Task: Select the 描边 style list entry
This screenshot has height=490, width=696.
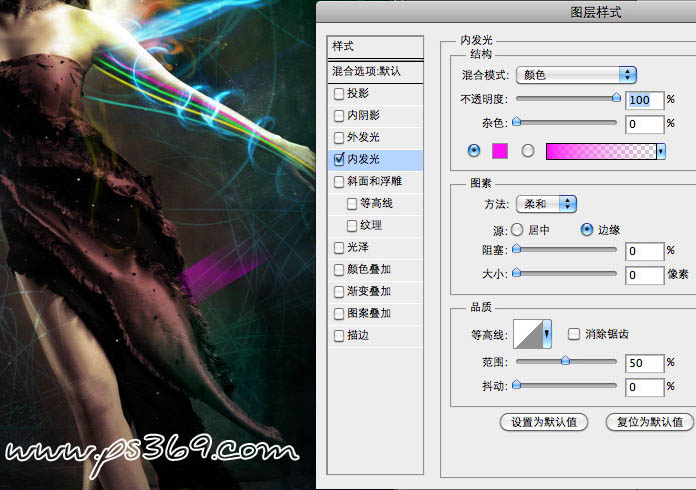Action: tap(376, 336)
